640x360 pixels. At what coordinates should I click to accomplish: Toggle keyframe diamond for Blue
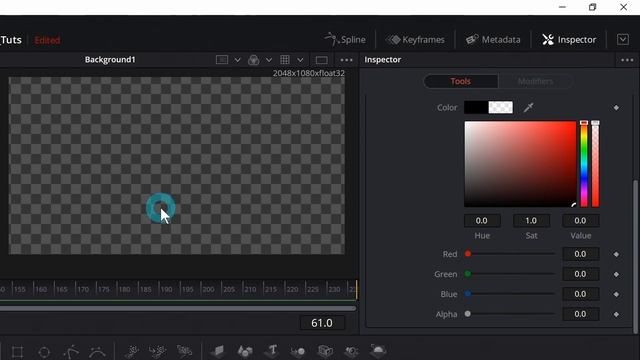616,294
